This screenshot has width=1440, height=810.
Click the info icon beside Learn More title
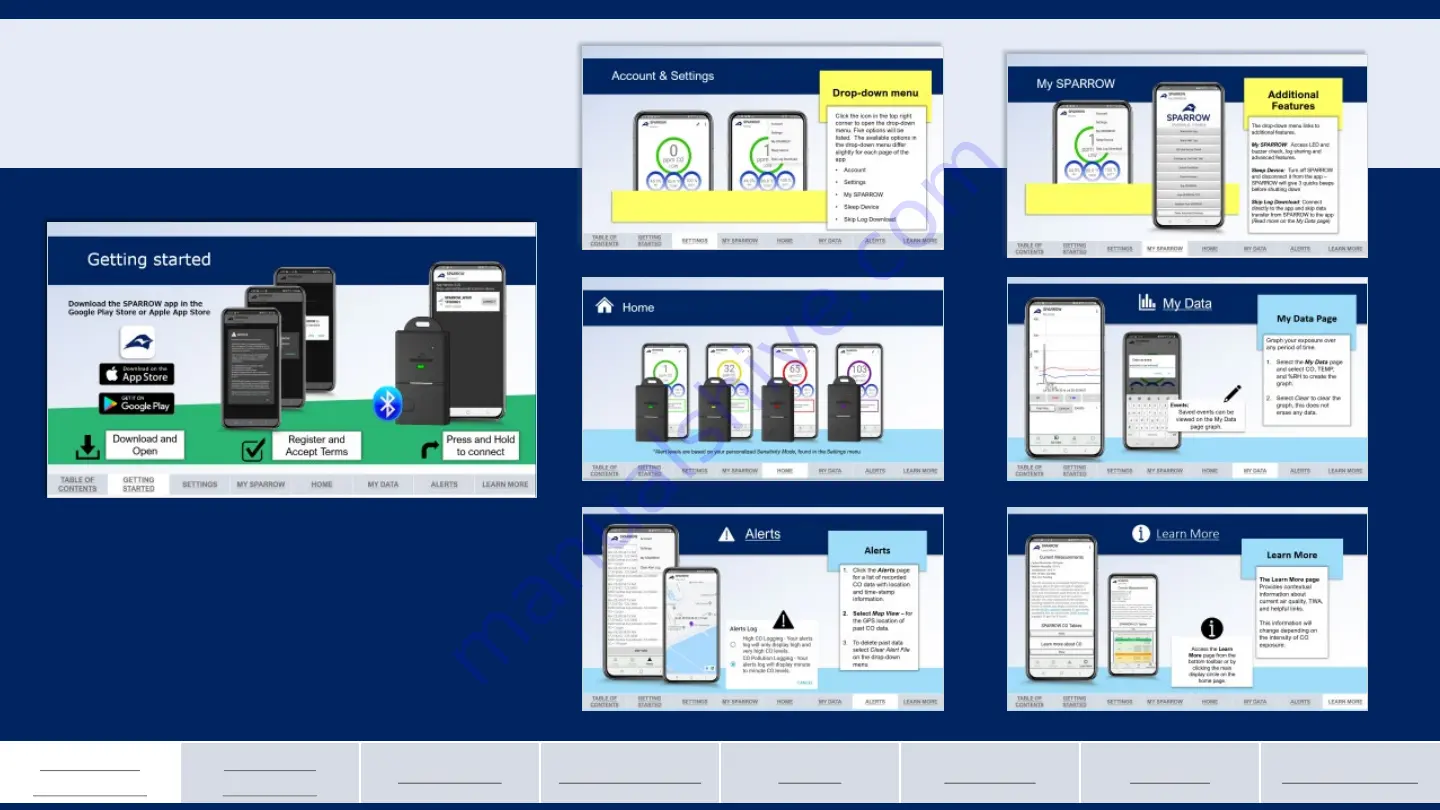pos(1141,534)
